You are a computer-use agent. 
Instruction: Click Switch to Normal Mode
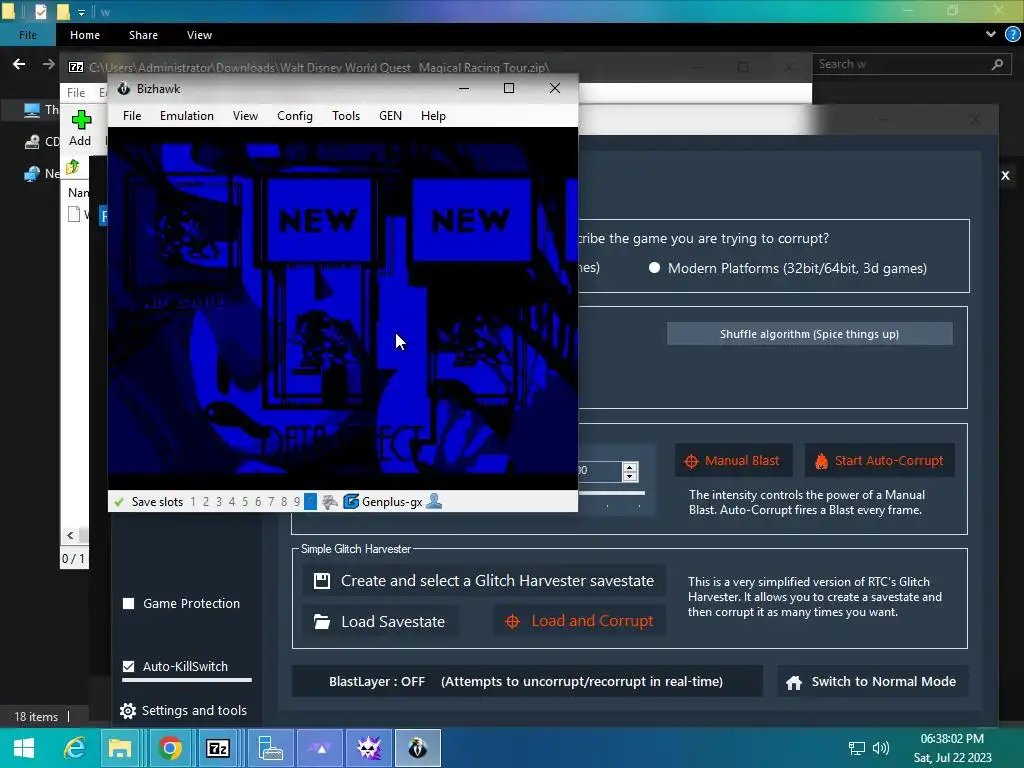tap(872, 681)
